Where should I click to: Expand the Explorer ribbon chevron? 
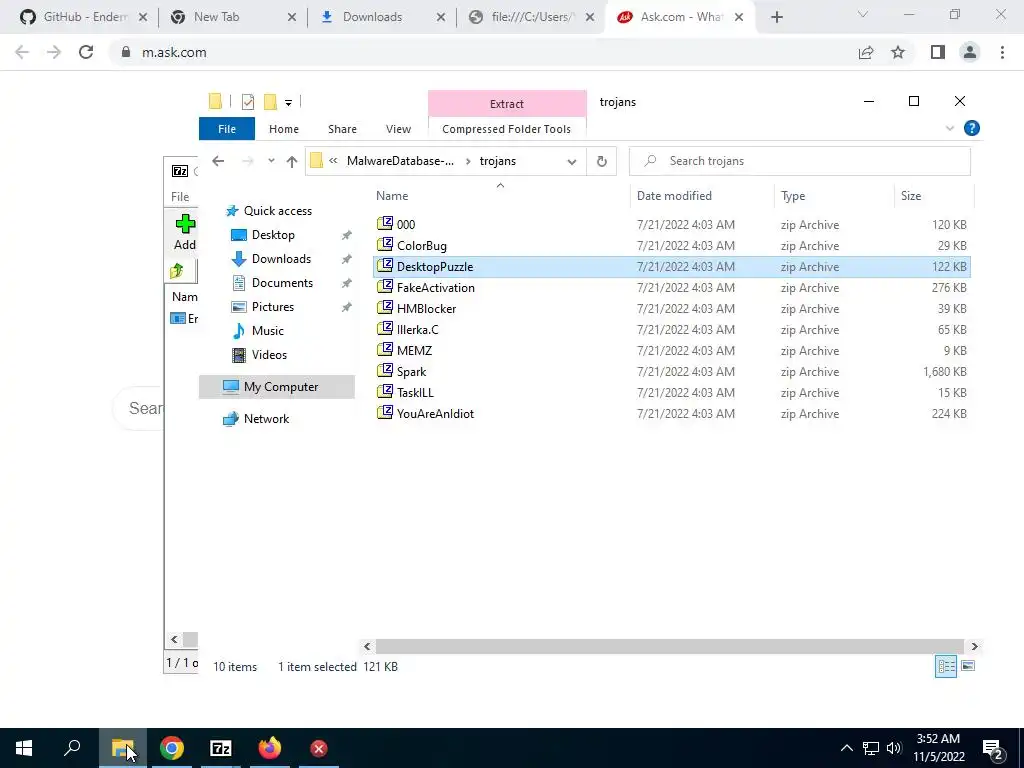coord(950,128)
